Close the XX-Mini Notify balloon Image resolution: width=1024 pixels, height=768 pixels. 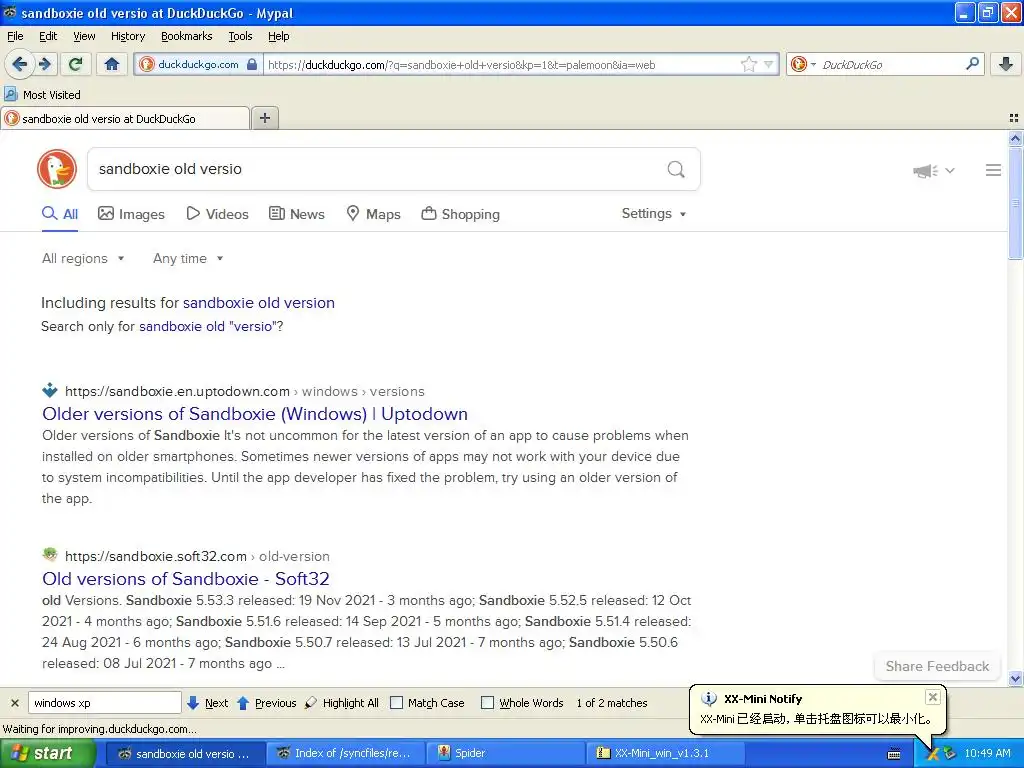point(933,697)
